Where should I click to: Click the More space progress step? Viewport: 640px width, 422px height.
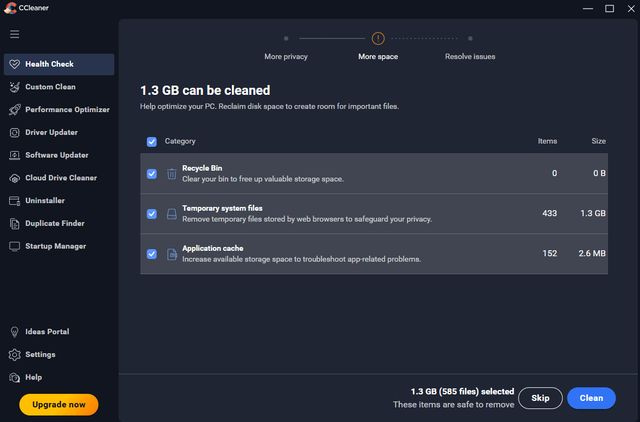pyautogui.click(x=378, y=40)
